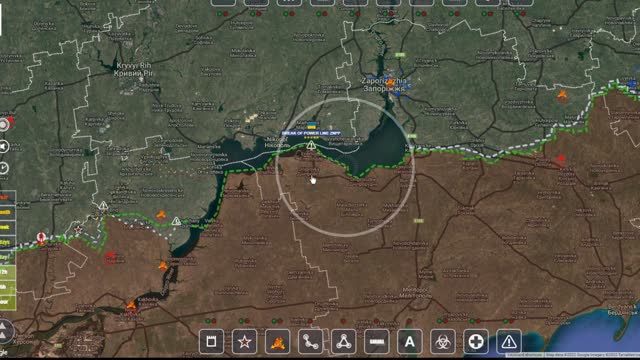Select the triangle polygon tool icon

tap(344, 341)
